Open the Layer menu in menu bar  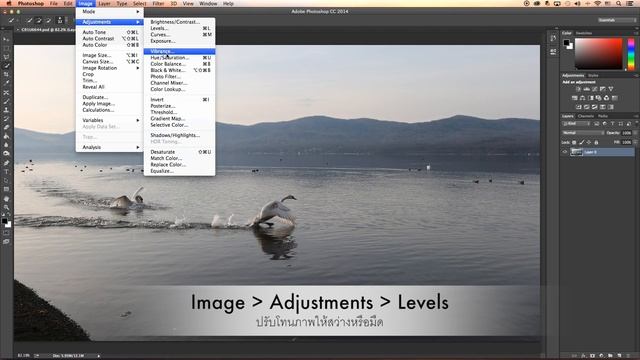click(x=104, y=4)
